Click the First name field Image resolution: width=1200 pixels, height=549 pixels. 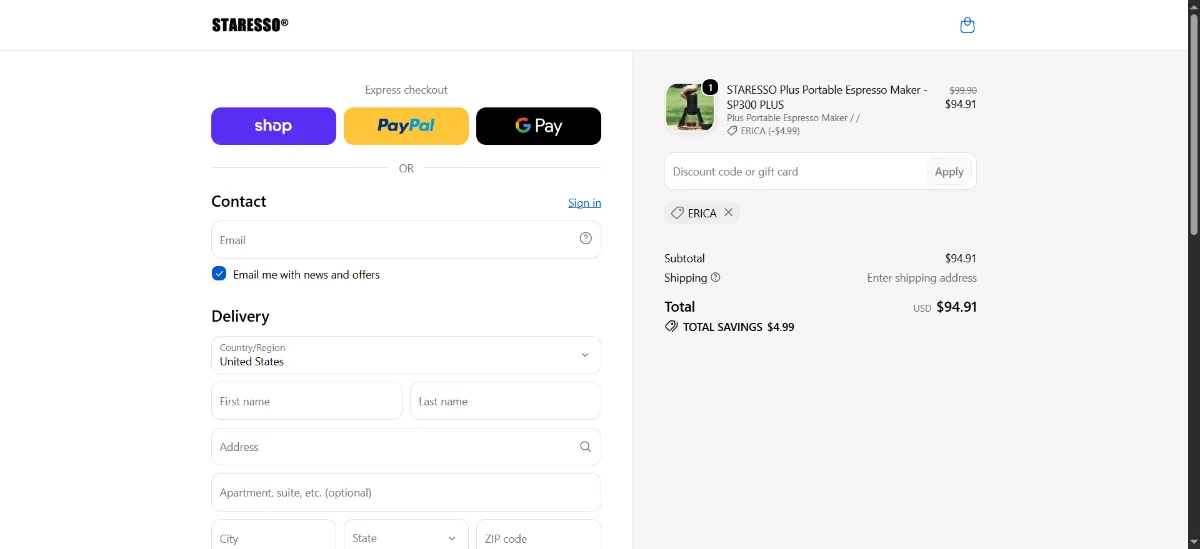(x=307, y=401)
